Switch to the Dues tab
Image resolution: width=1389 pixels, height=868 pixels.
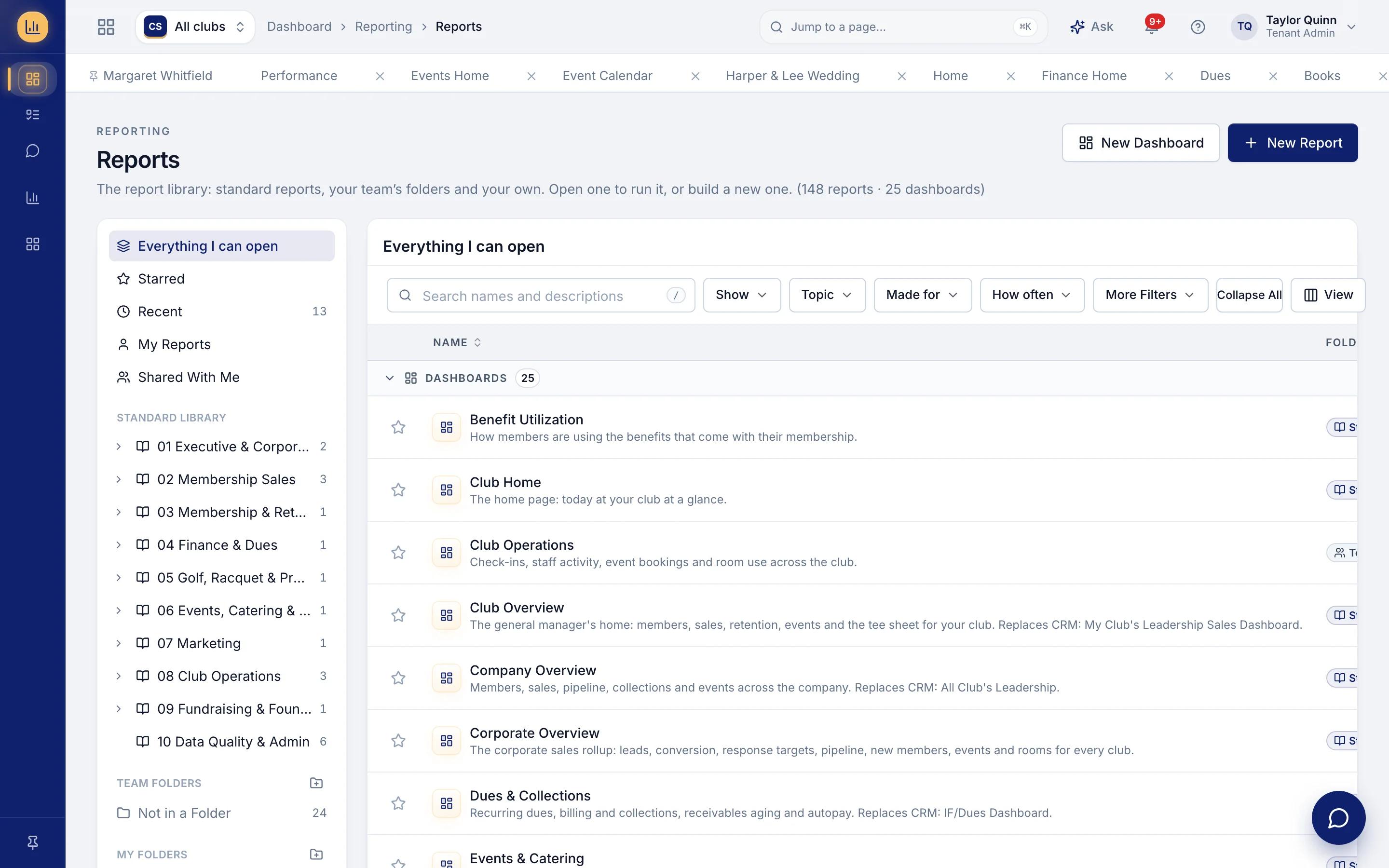(x=1215, y=76)
